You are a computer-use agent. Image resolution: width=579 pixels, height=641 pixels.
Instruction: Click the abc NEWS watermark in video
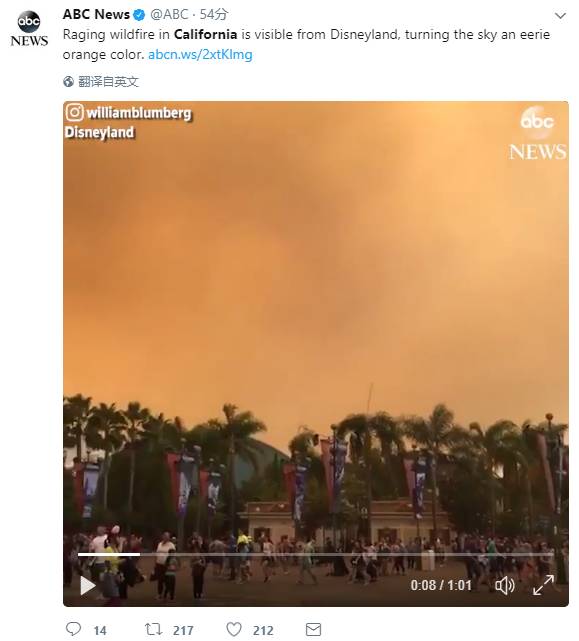coord(537,133)
